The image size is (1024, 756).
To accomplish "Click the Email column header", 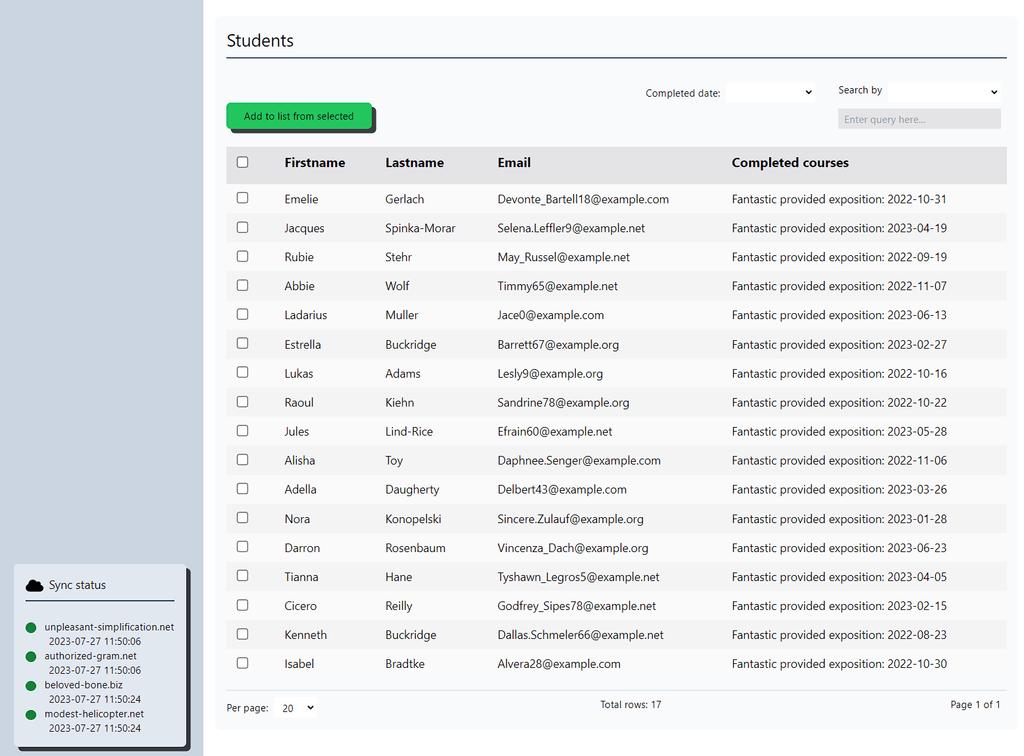I will pyautogui.click(x=514, y=163).
